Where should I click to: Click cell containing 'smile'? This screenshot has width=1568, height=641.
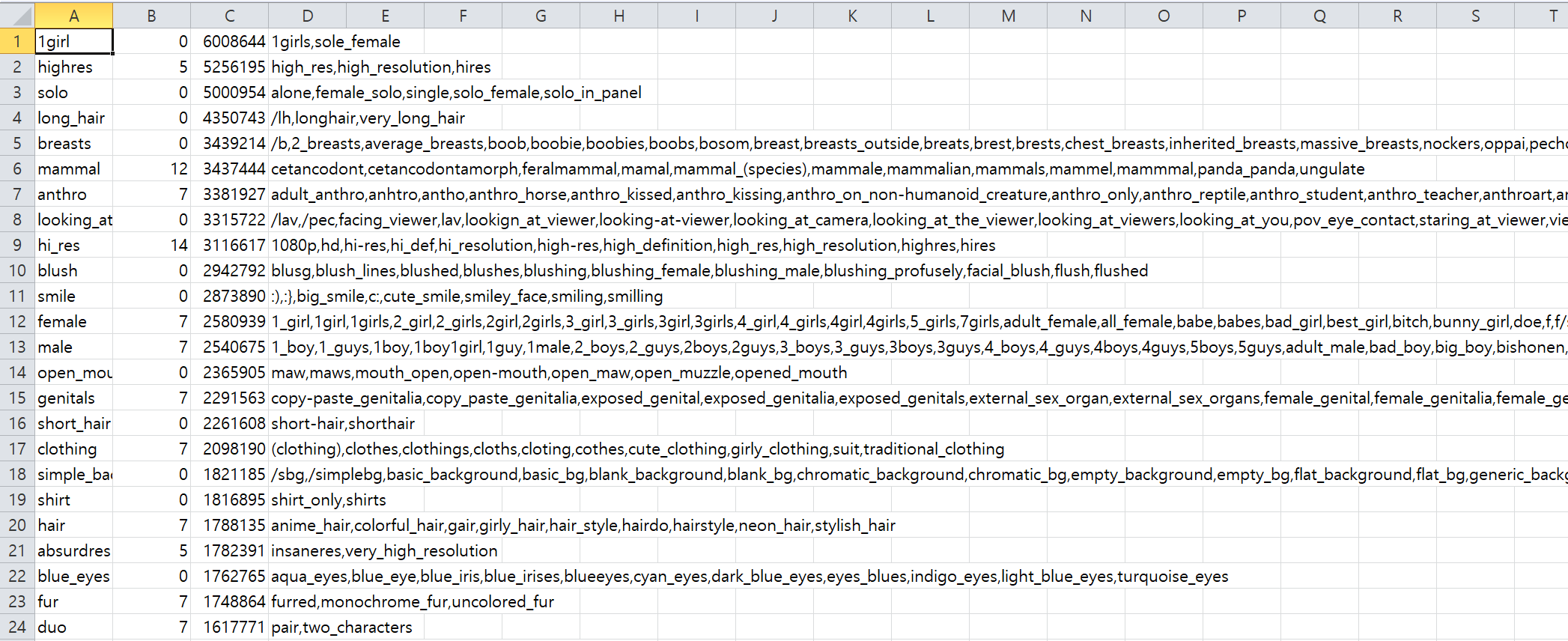pyautogui.click(x=73, y=296)
